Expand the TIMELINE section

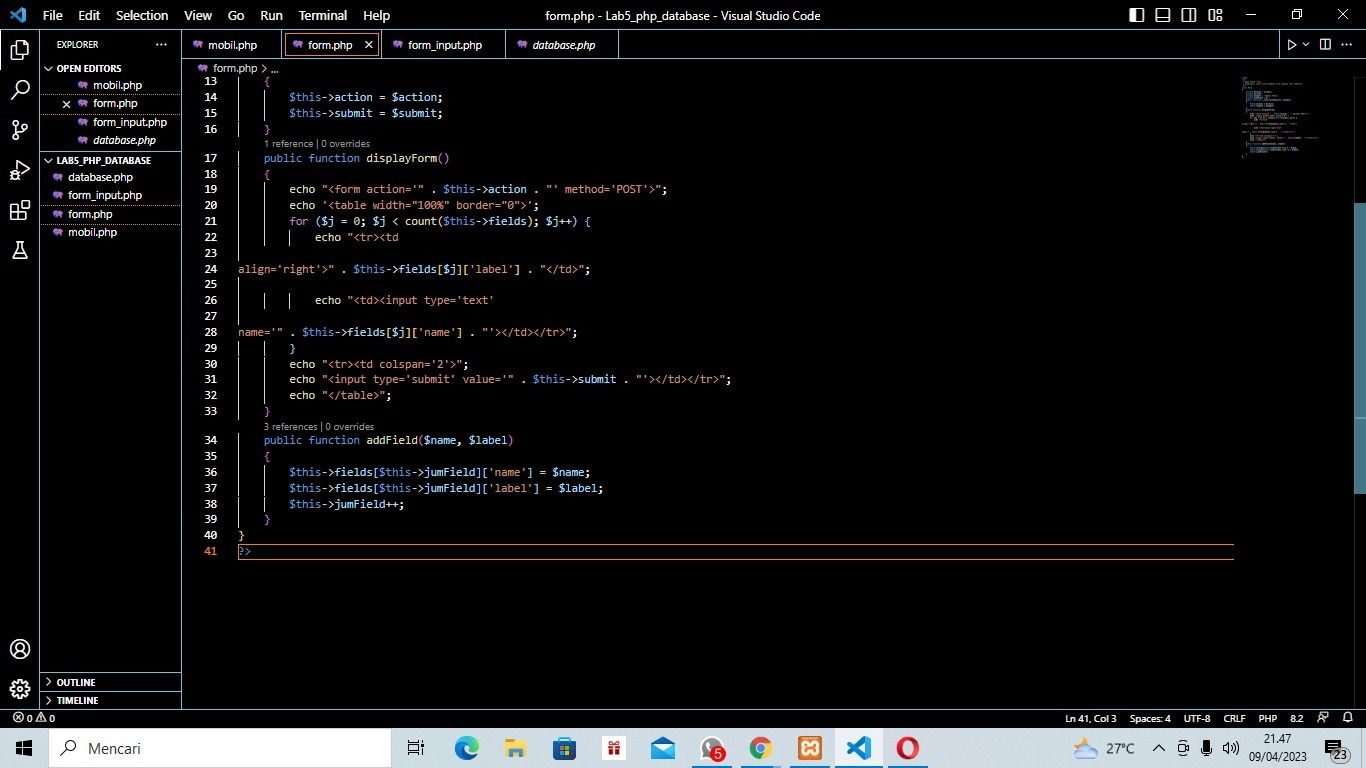77,700
